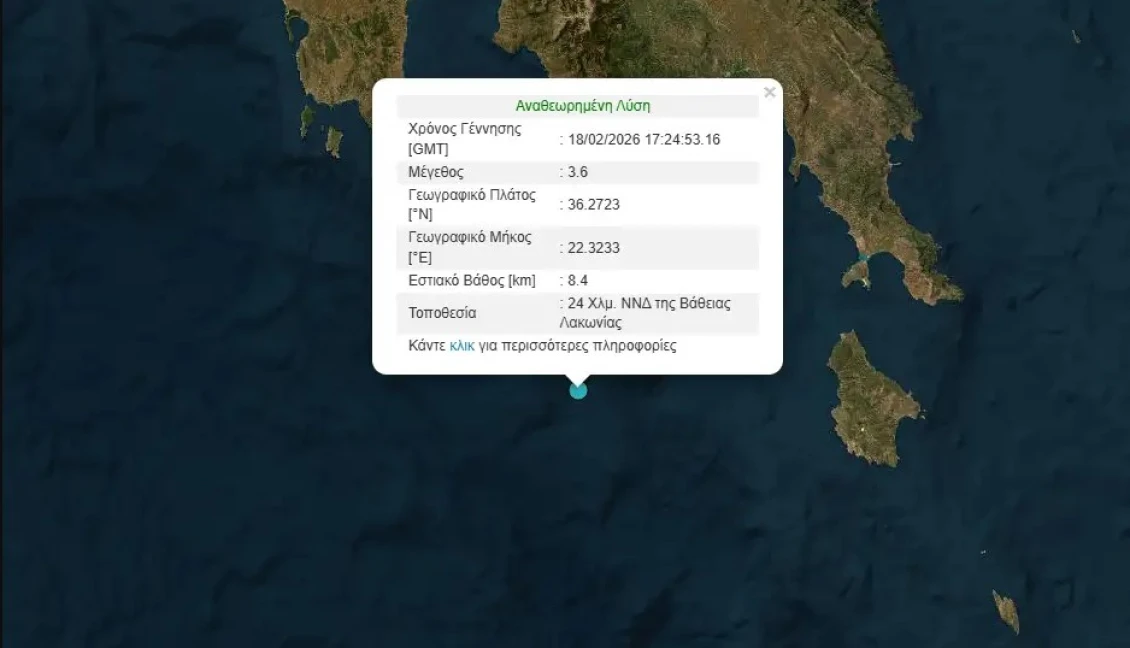Click the small Antikythira island at bottom right
The width and height of the screenshot is (1130, 648).
point(1005,610)
